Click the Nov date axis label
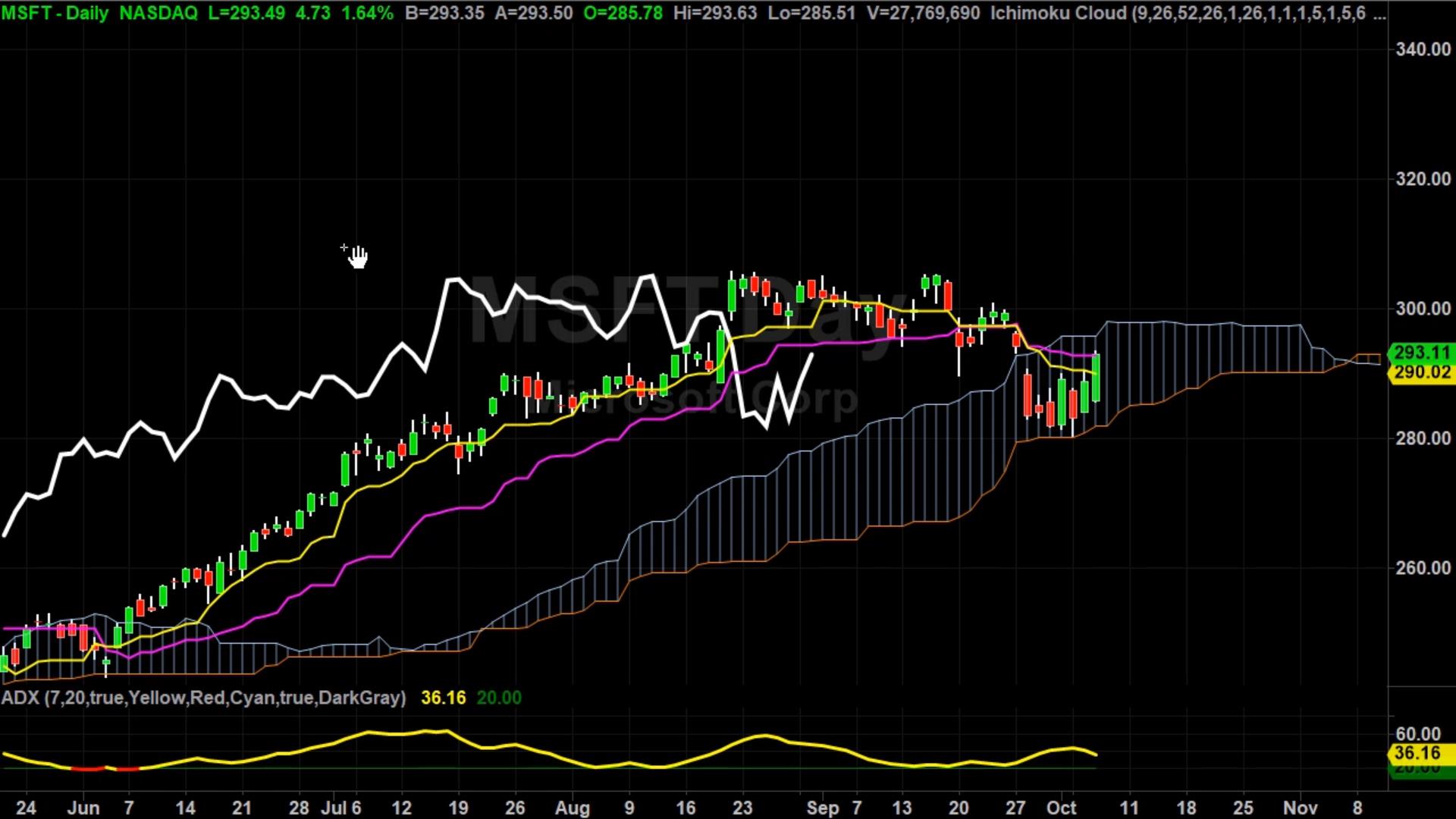This screenshot has height=819, width=1456. tap(1301, 808)
